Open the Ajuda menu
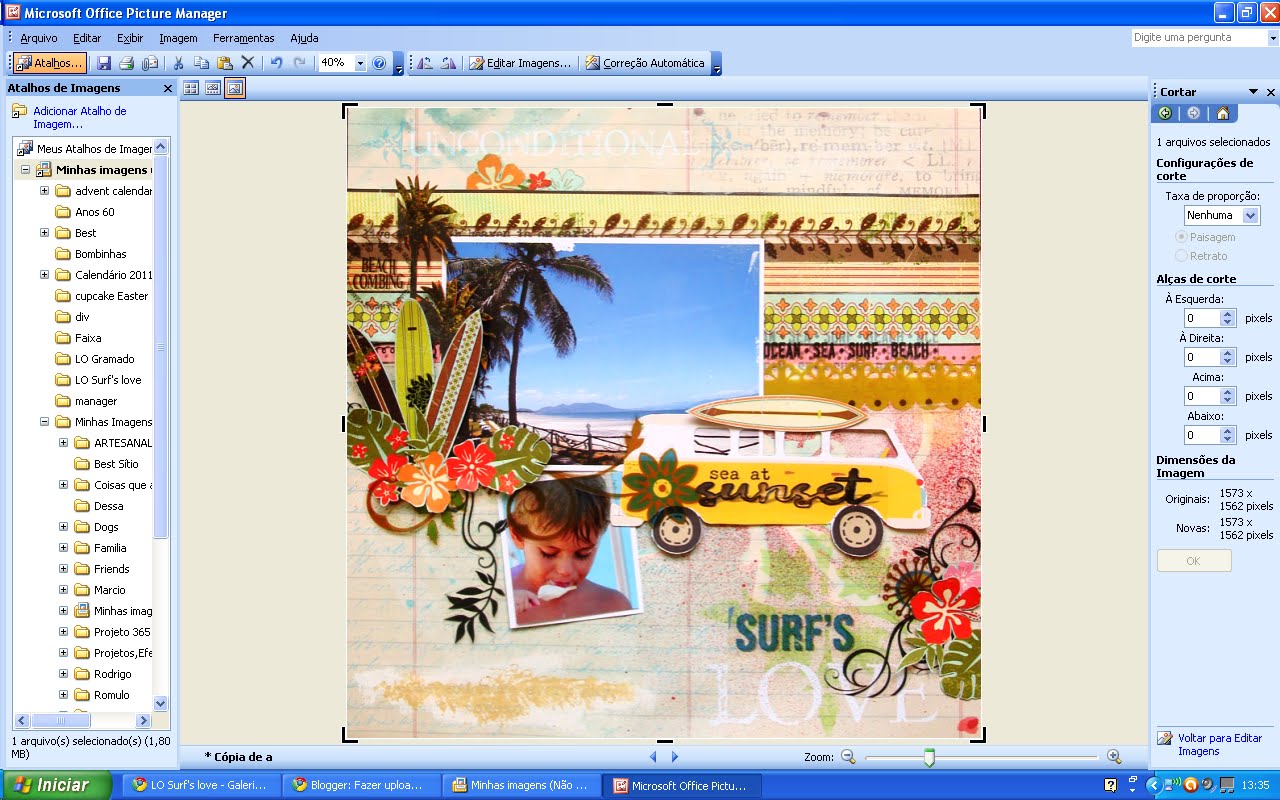 [304, 38]
